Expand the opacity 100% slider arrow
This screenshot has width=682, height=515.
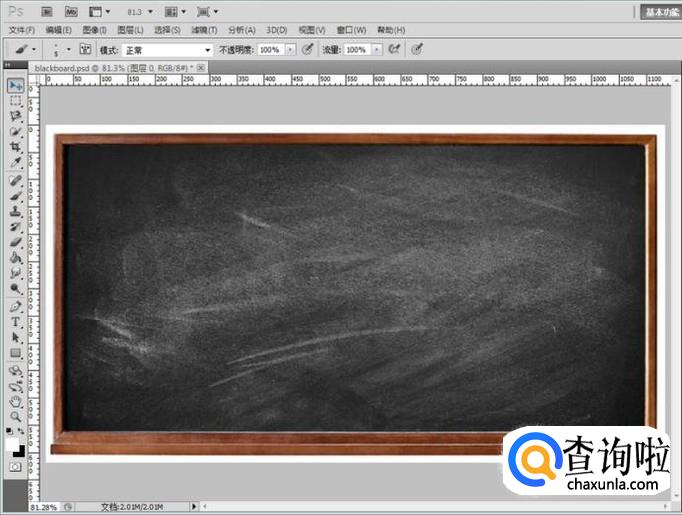(291, 49)
